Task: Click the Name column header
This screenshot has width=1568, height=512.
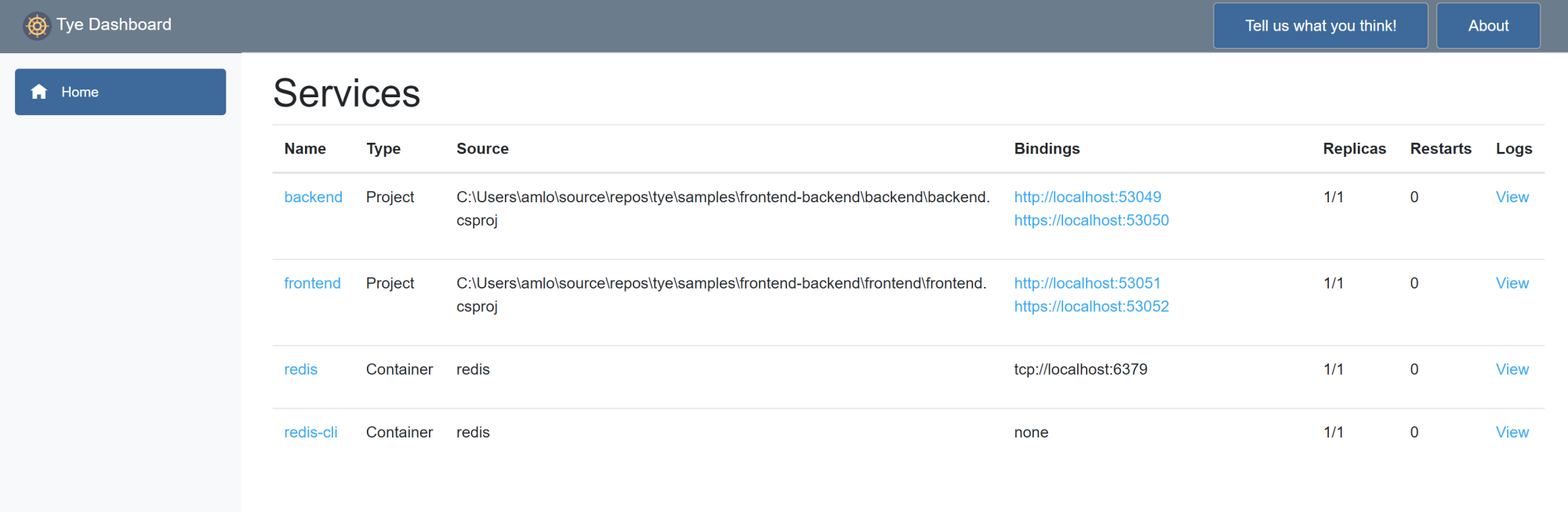Action: [x=305, y=149]
